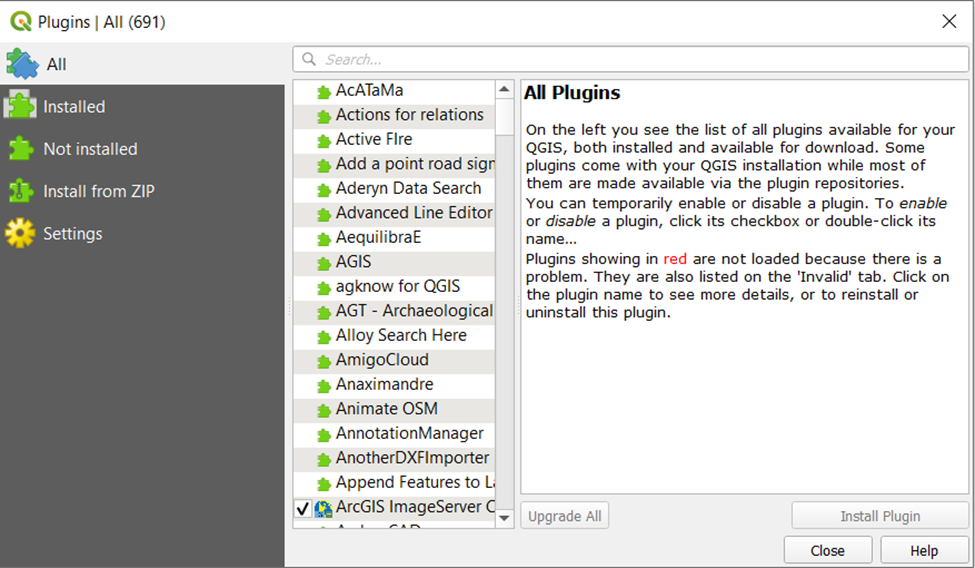
Task: Close the Plugins dialog window
Action: pyautogui.click(x=949, y=21)
